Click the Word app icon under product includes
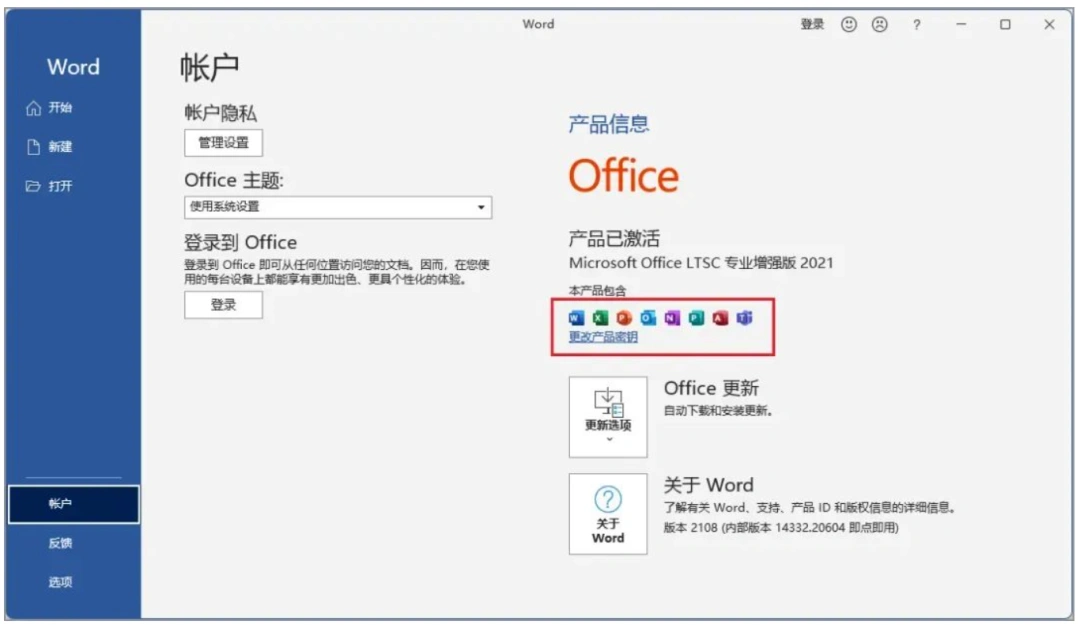Screen dimensions: 1080x625 577,318
